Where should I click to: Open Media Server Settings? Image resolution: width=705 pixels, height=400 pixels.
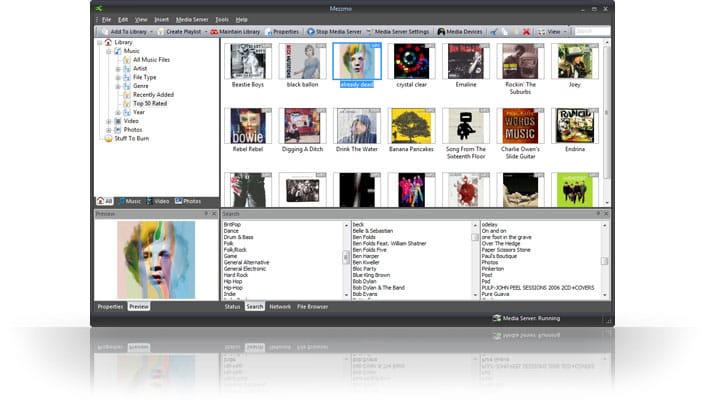pyautogui.click(x=397, y=31)
